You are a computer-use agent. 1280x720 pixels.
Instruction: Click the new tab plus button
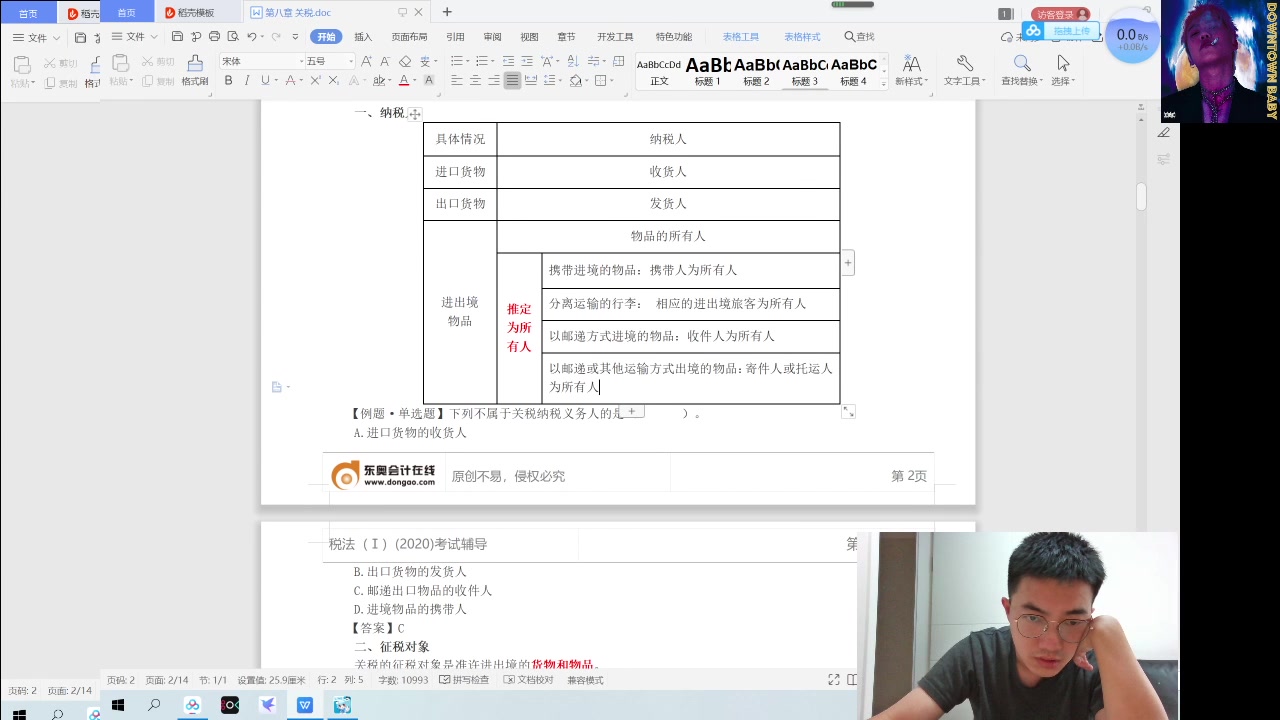447,12
